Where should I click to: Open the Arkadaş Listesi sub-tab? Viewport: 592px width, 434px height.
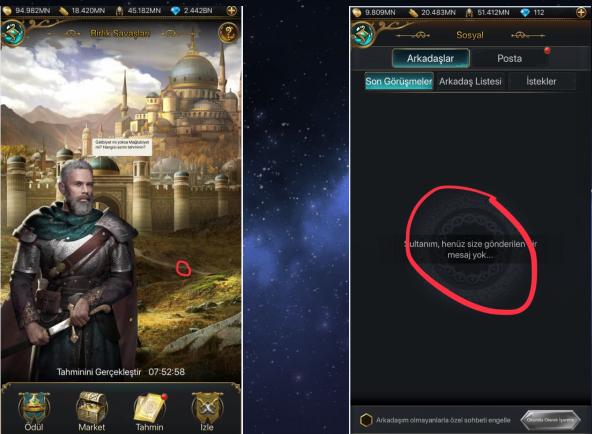[470, 81]
